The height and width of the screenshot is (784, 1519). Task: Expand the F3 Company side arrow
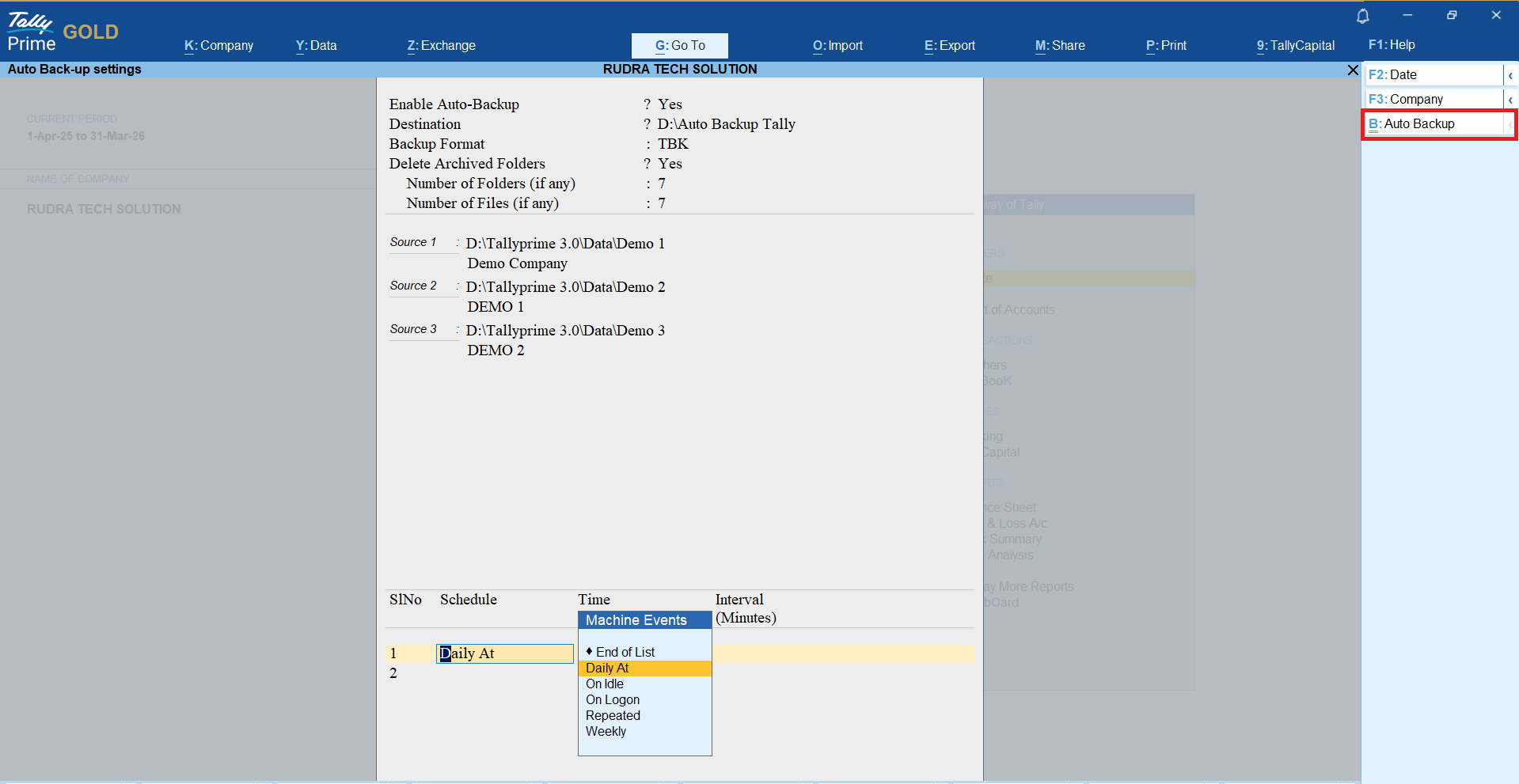tap(1510, 100)
